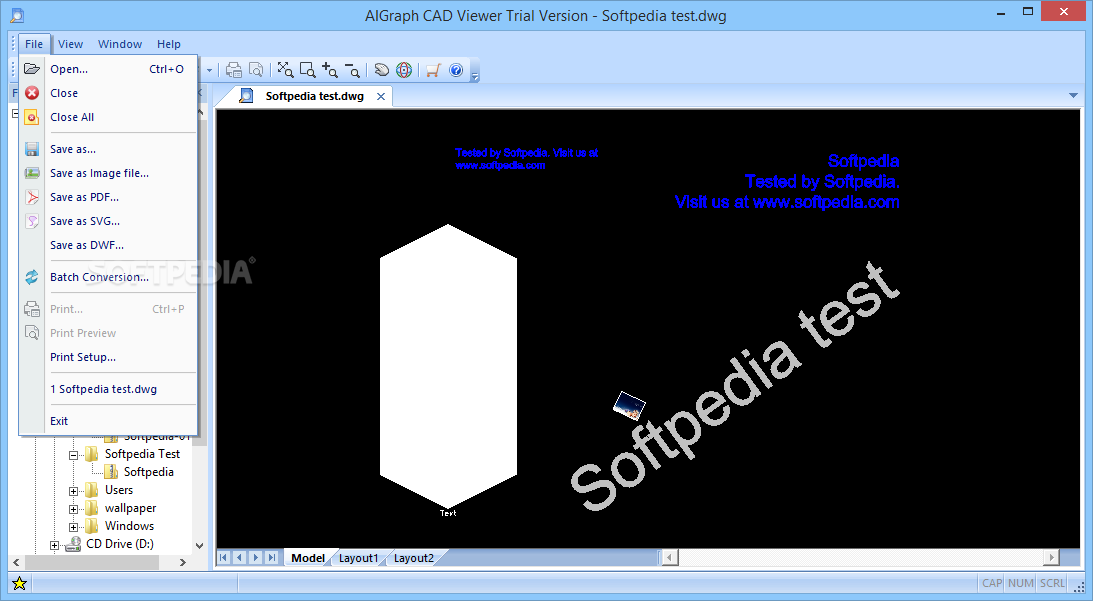1093x601 pixels.
Task: Click folder panel scroll down arrow
Action: (200, 546)
